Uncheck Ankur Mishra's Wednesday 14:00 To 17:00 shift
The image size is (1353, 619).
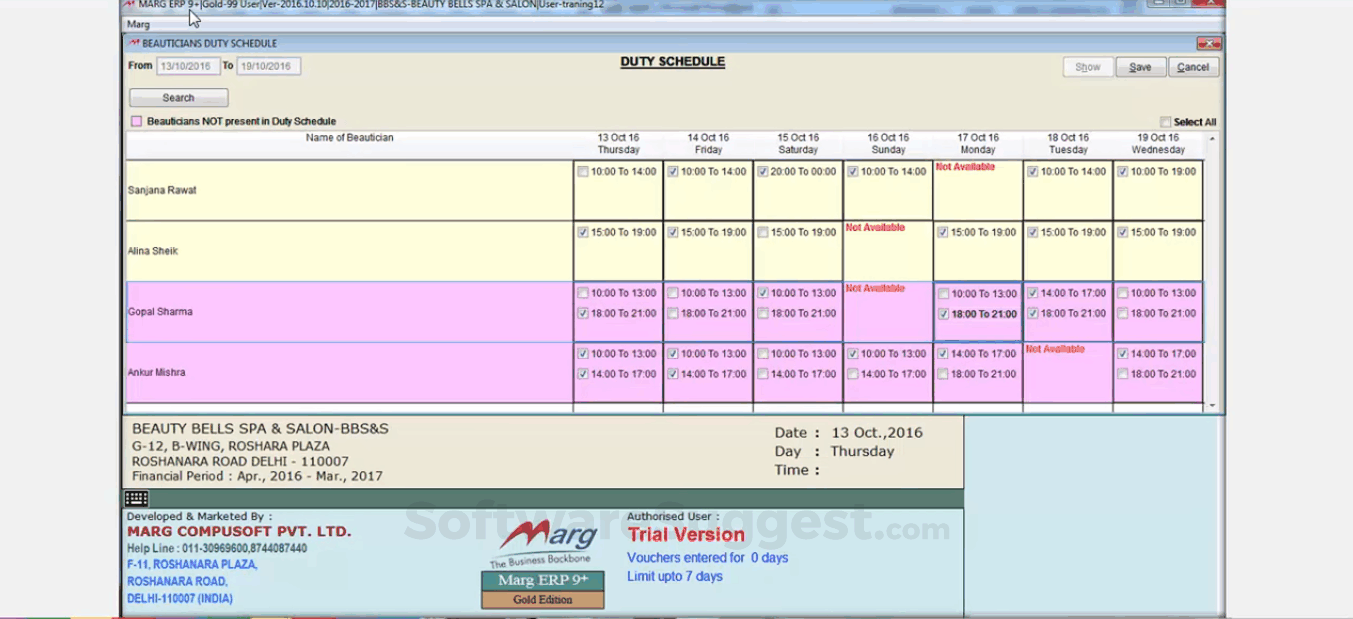(1123, 354)
